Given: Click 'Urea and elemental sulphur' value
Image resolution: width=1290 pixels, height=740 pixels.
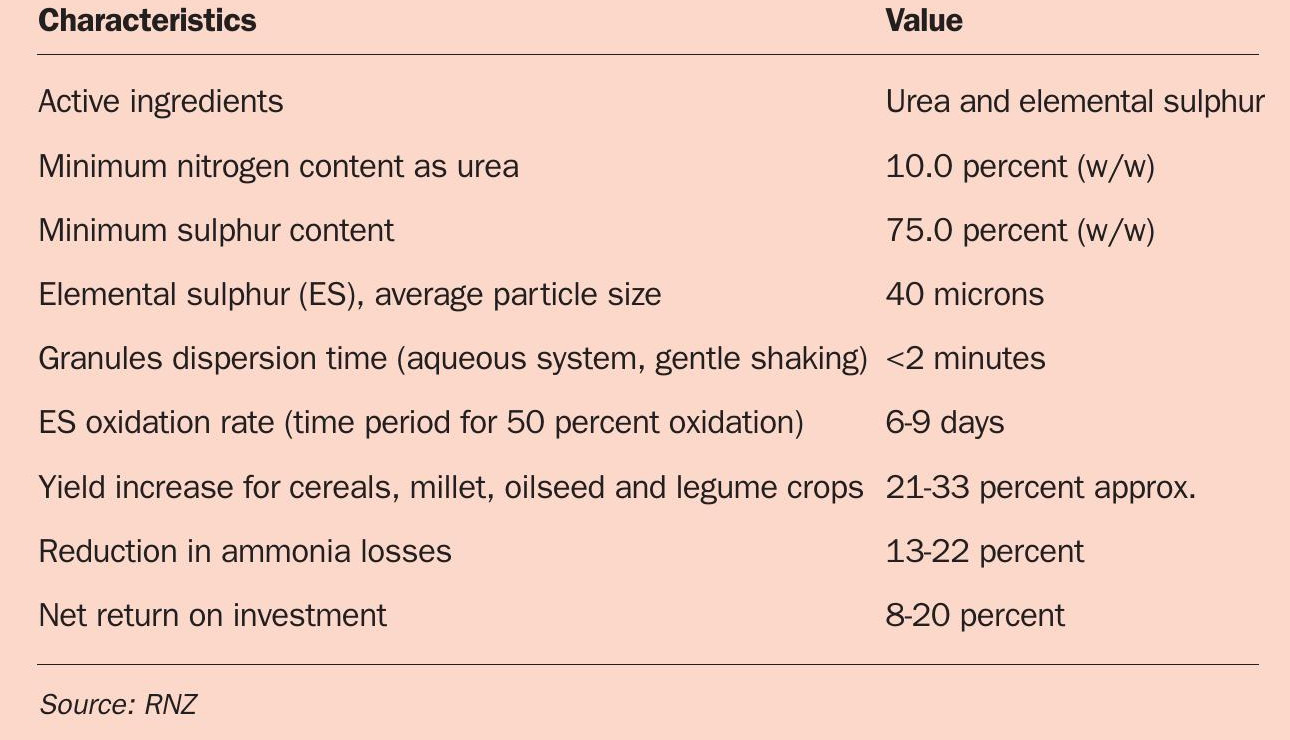Looking at the screenshot, I should (1075, 102).
